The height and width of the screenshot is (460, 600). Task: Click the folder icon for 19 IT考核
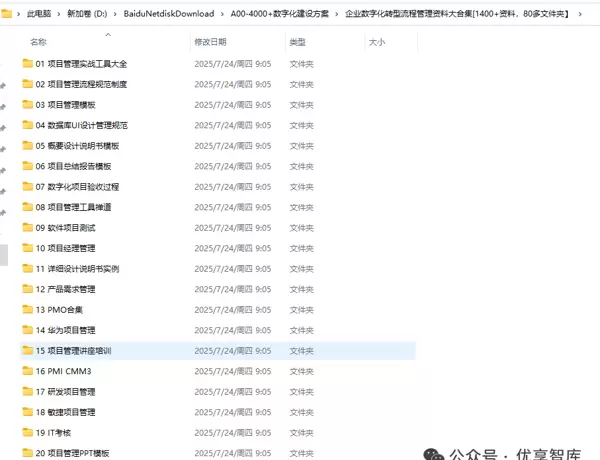pyautogui.click(x=27, y=433)
